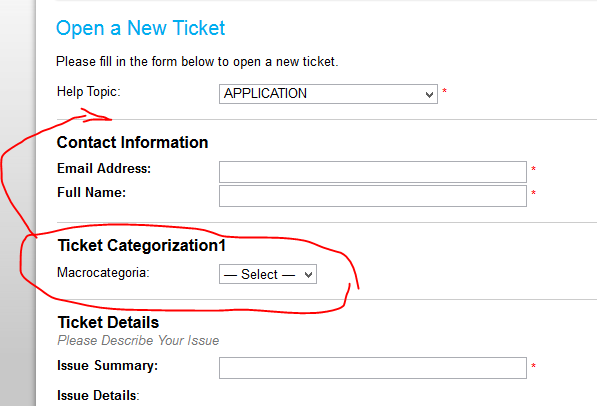The image size is (597, 406).
Task: Click the Issue Summary input field
Action: [373, 368]
